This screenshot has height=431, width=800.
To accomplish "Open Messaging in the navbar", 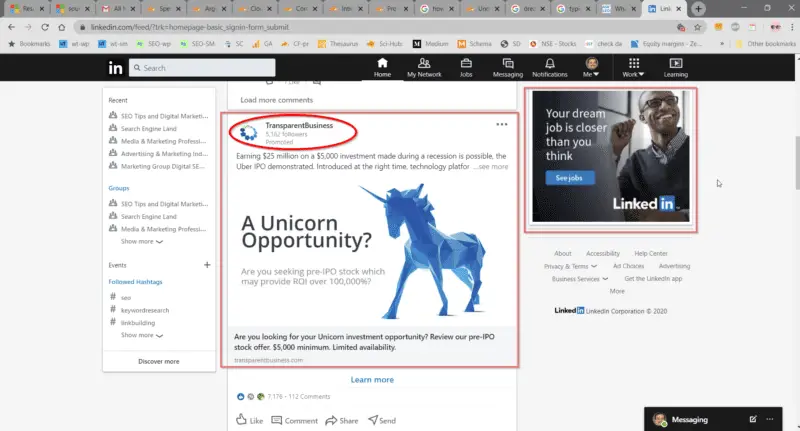I will pos(508,67).
